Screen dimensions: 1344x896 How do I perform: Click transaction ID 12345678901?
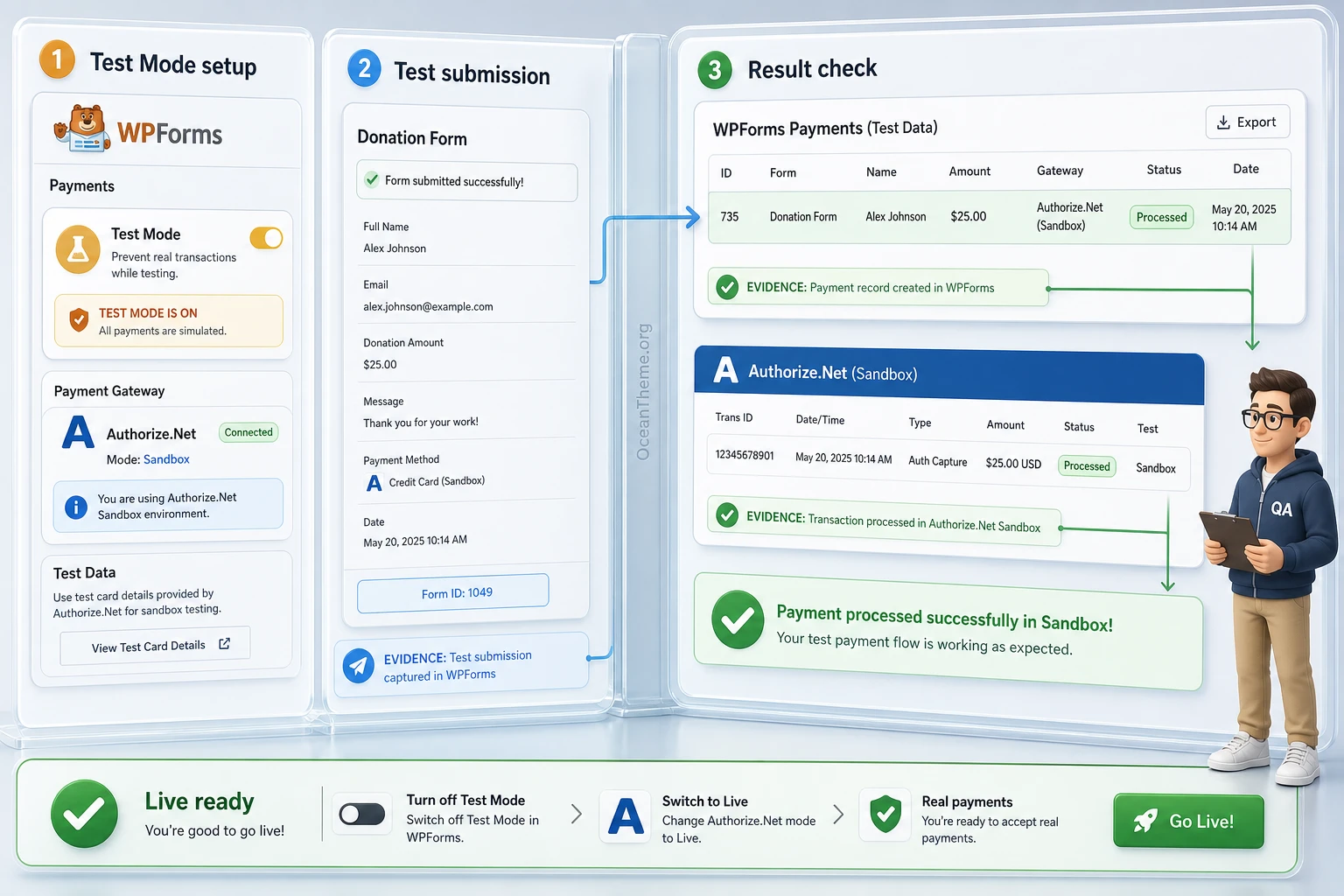745,455
